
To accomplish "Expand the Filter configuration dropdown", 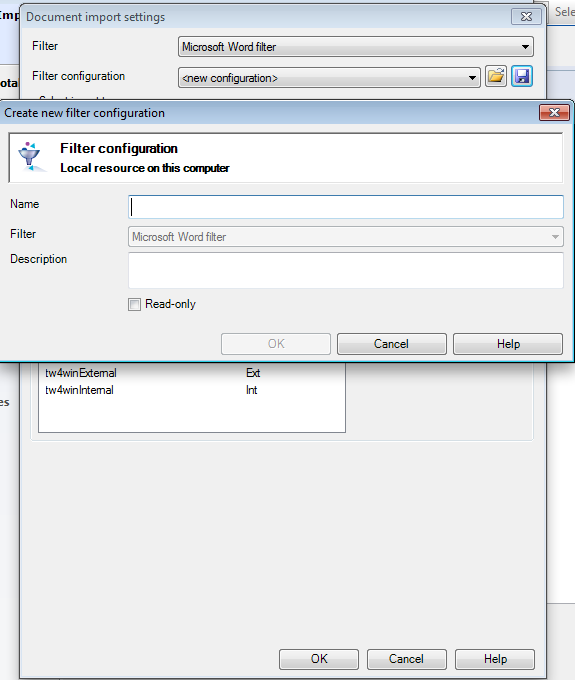I will (329, 78).
